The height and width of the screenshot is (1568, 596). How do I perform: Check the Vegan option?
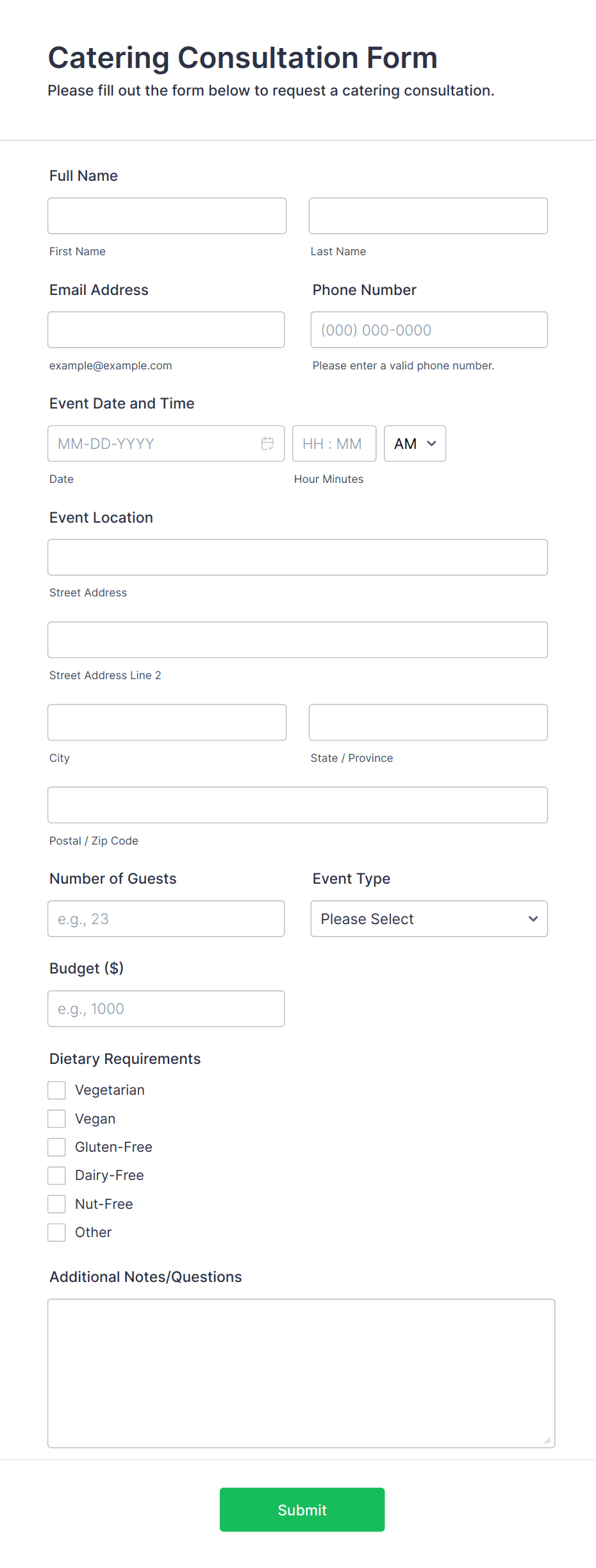pyautogui.click(x=56, y=1118)
